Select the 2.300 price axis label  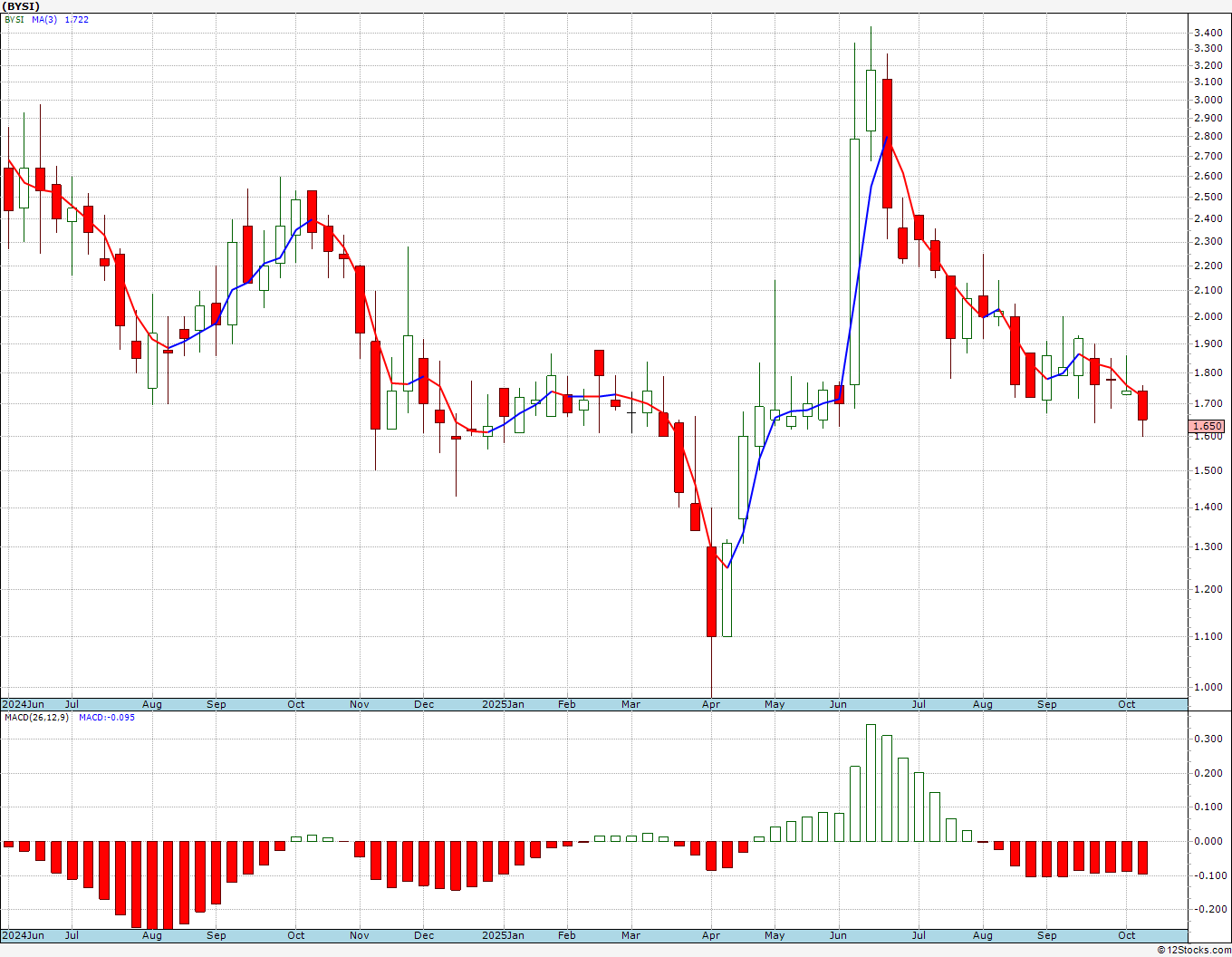click(x=1208, y=241)
